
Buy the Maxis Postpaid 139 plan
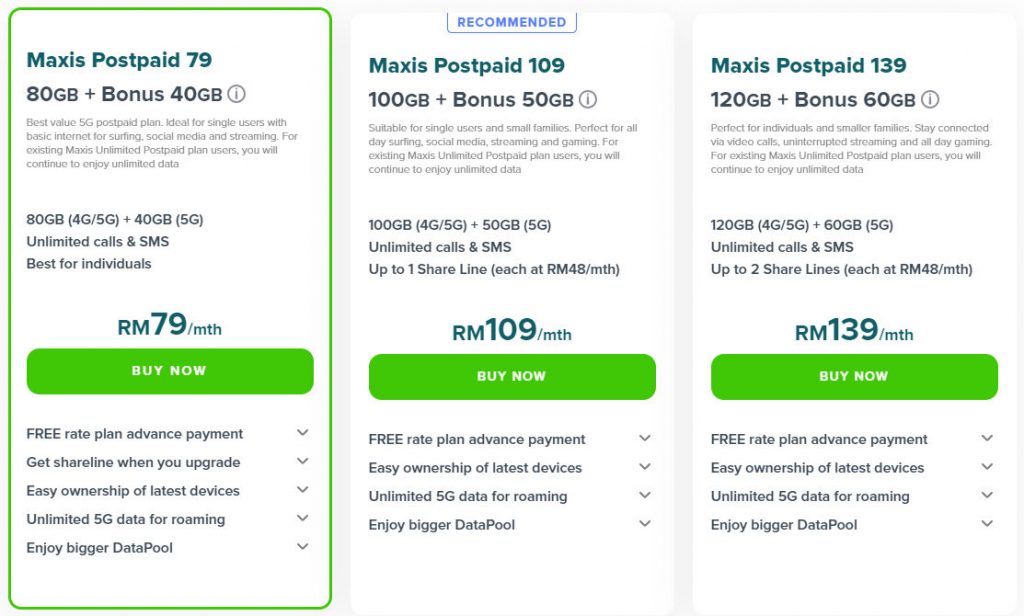click(x=854, y=377)
